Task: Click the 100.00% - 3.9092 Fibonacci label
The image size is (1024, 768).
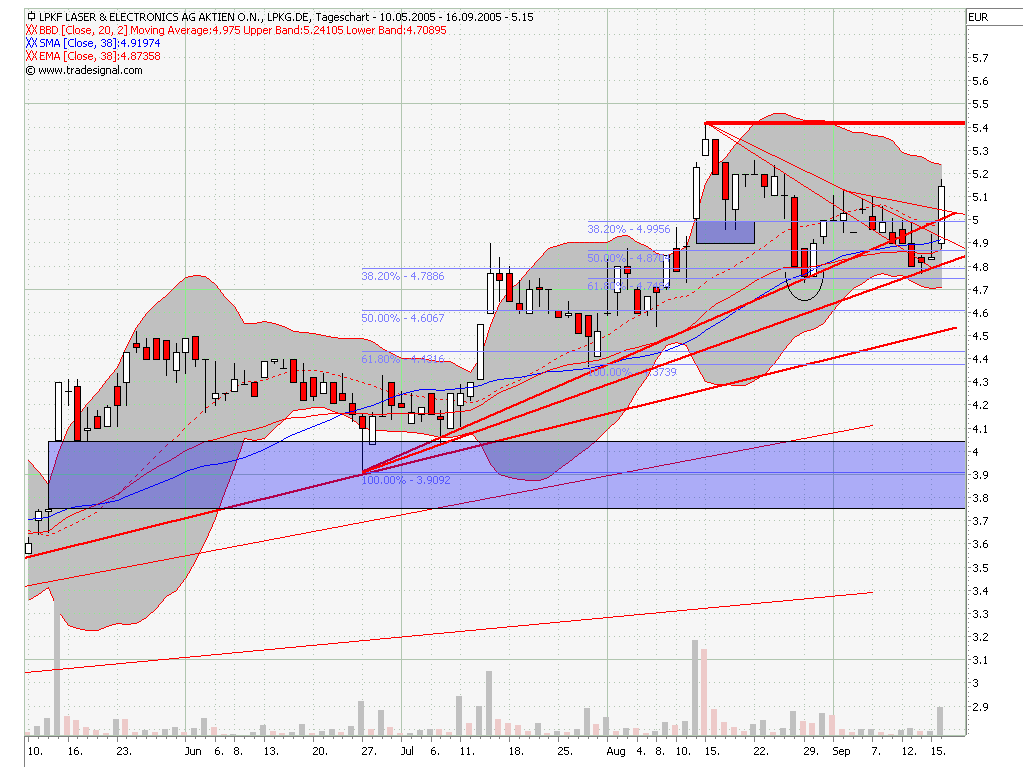Action: tap(406, 480)
